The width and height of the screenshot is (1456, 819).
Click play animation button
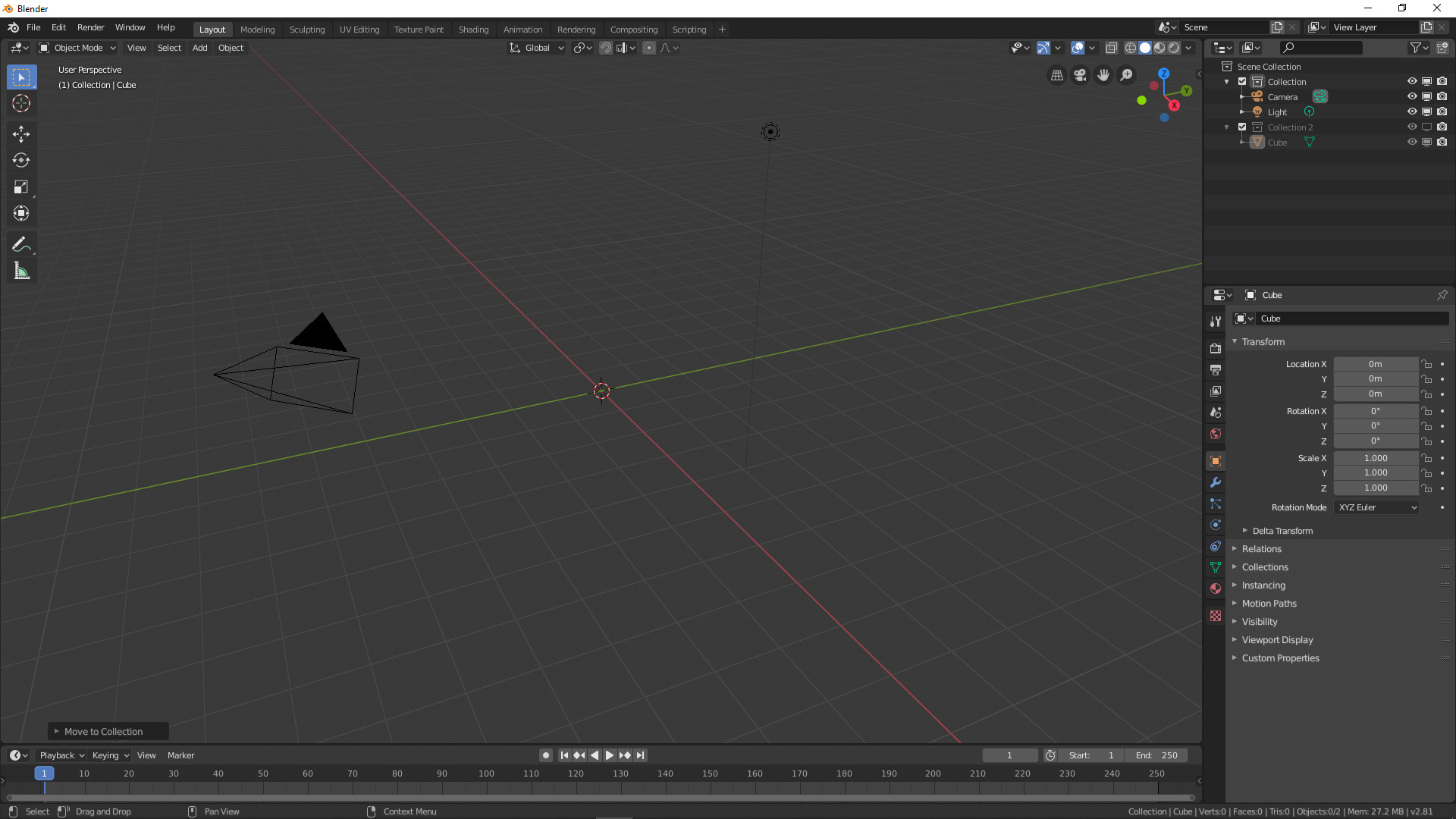point(610,755)
